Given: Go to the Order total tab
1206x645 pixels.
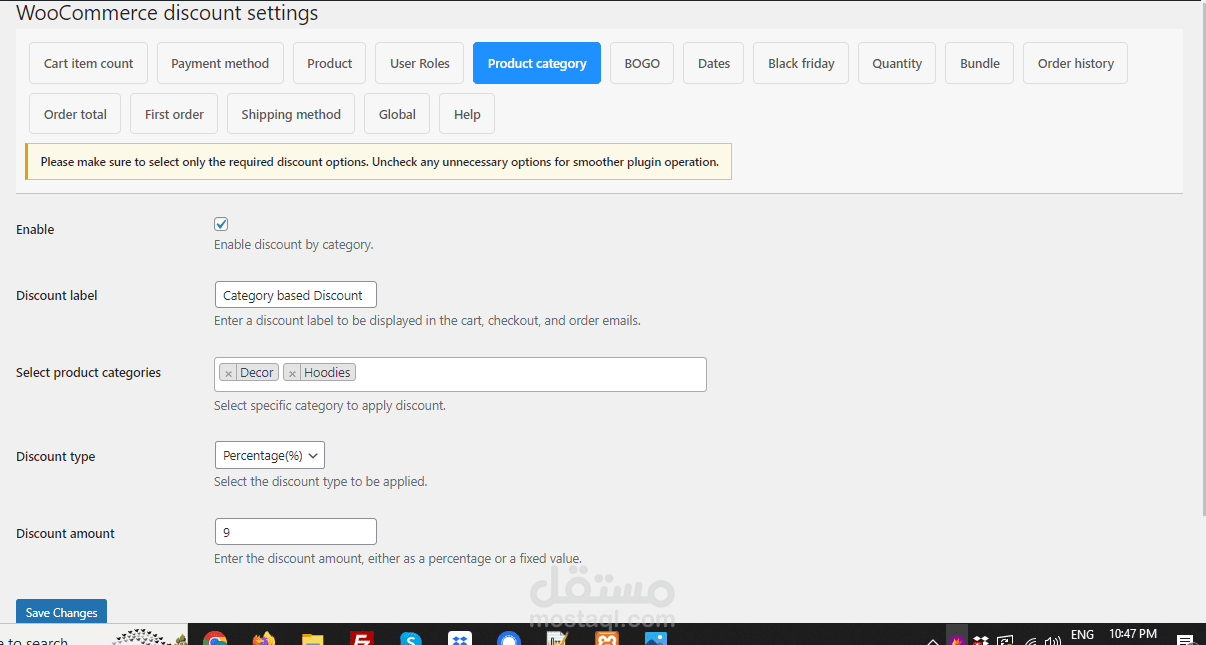Looking at the screenshot, I should 75,114.
